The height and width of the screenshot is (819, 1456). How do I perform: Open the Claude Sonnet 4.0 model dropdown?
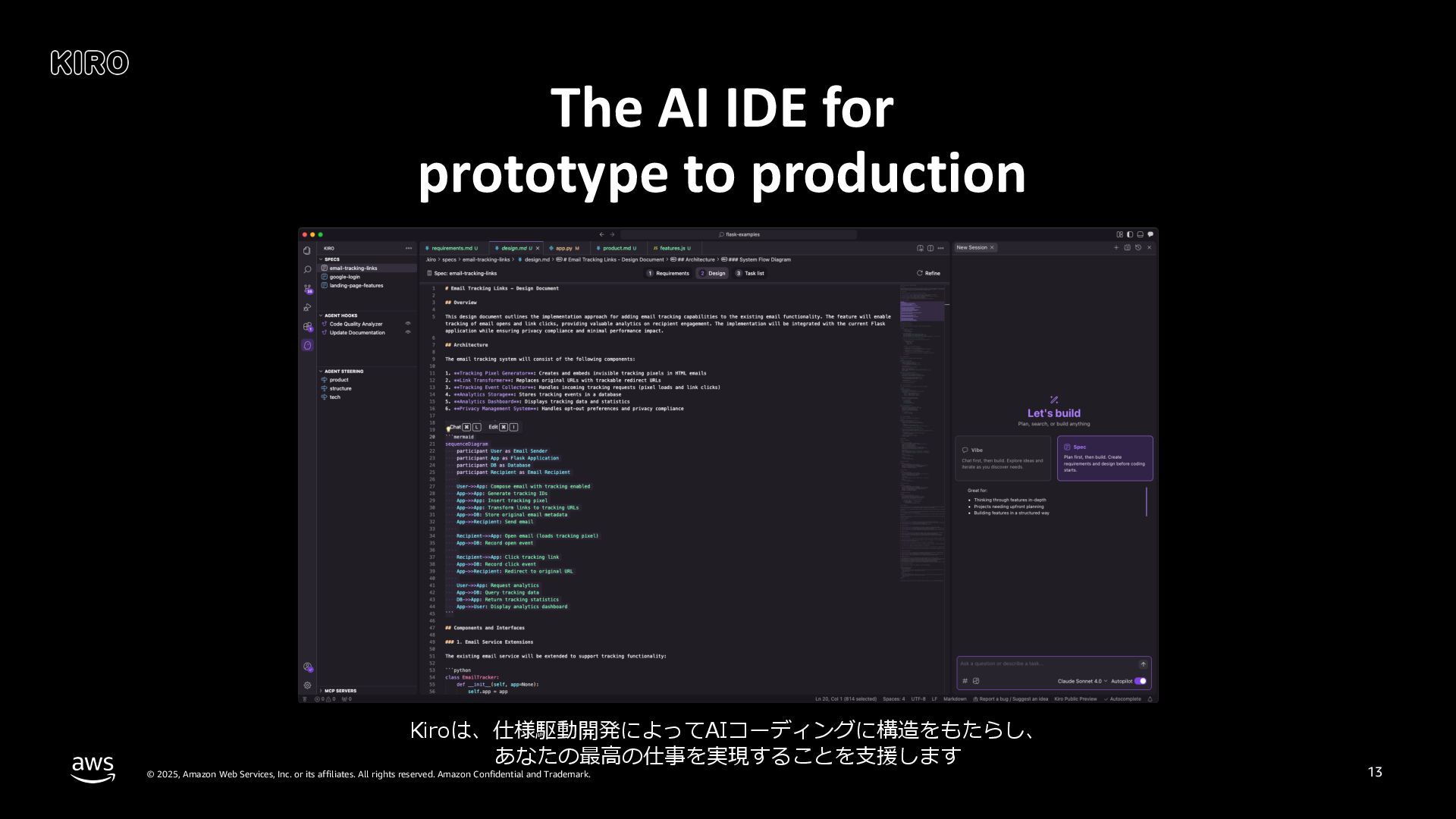click(1082, 681)
